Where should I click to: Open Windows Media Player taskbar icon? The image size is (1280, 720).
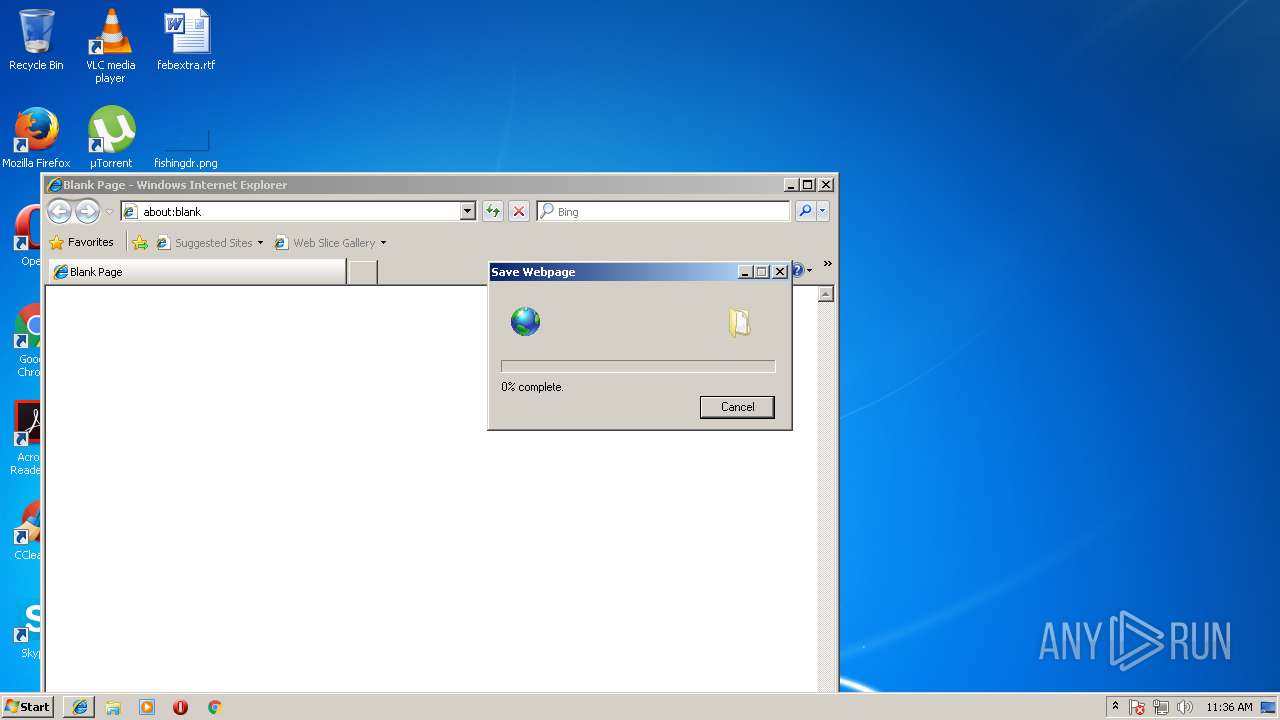tap(147, 707)
